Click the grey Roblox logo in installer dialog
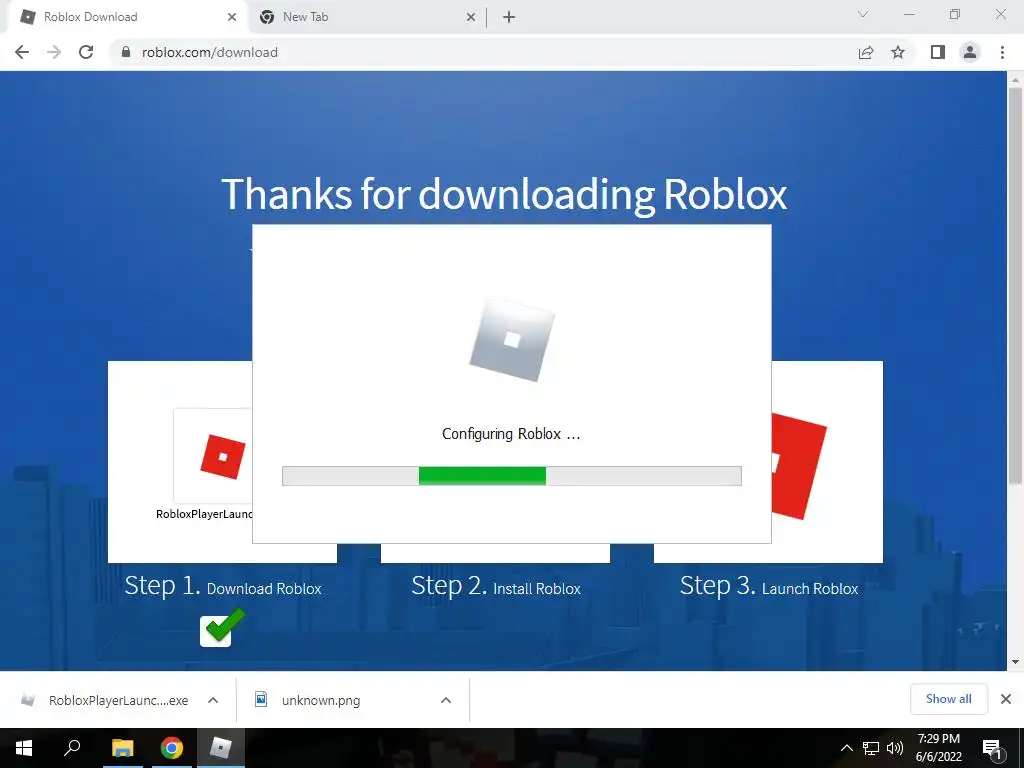1024x768 pixels. pyautogui.click(x=512, y=340)
